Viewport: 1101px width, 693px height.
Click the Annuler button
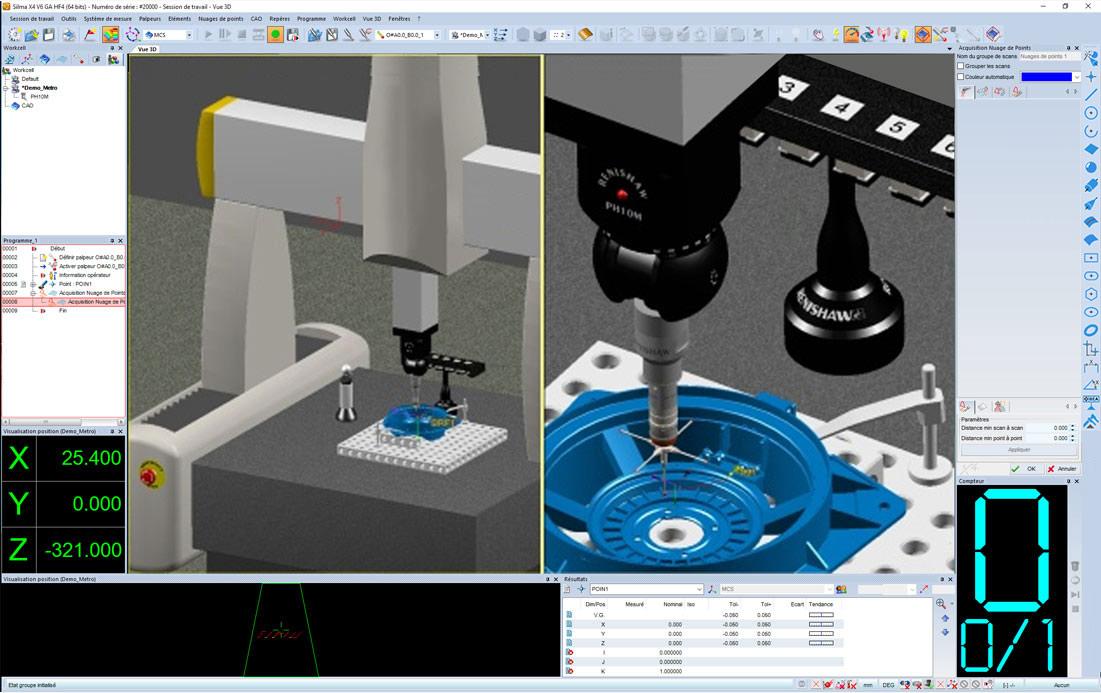tap(1062, 468)
